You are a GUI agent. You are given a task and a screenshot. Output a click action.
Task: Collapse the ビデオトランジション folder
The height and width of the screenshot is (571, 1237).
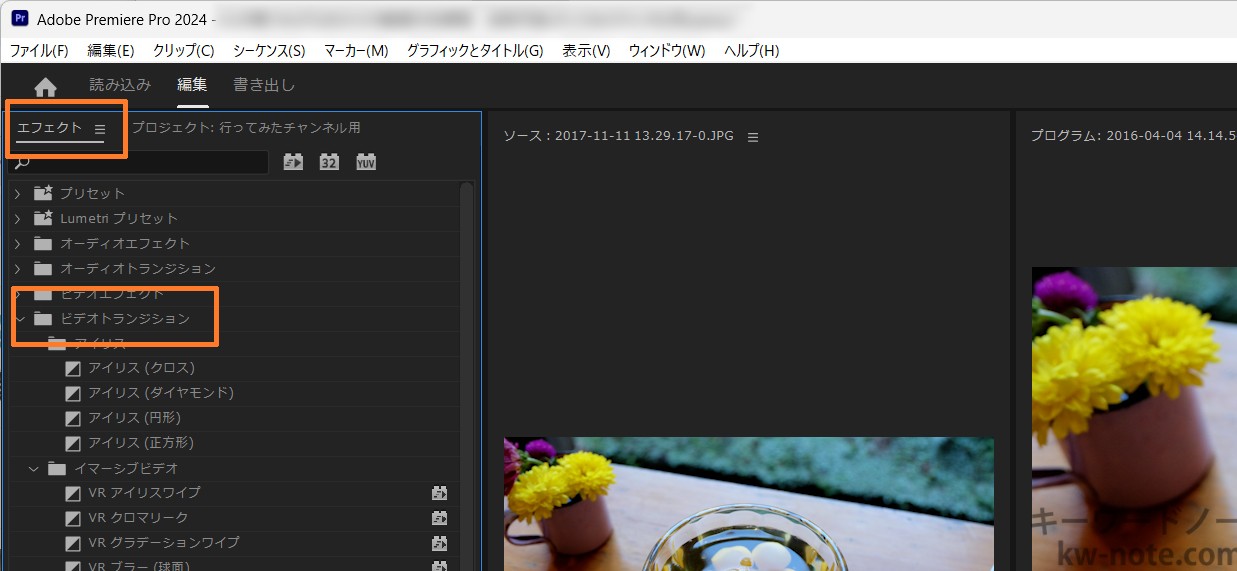coord(18,319)
